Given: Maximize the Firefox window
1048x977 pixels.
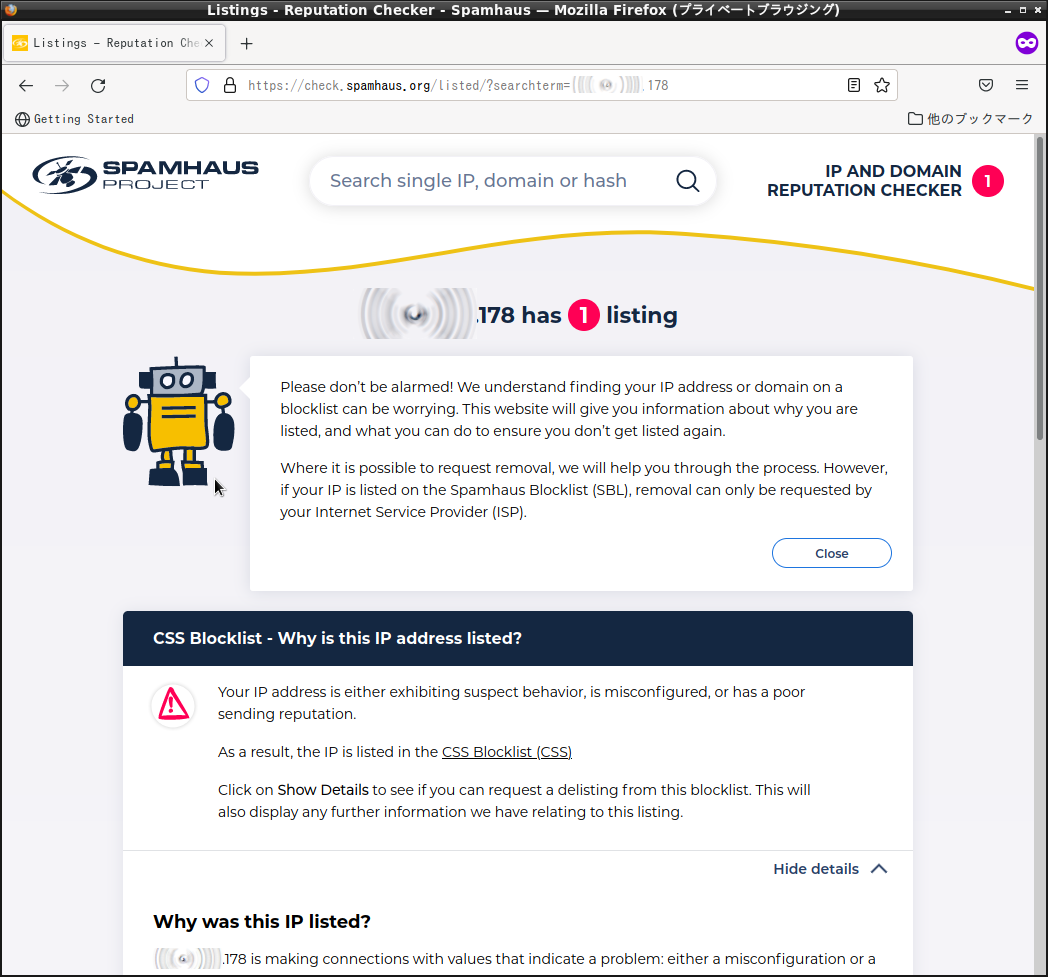Looking at the screenshot, I should pos(1023,10).
